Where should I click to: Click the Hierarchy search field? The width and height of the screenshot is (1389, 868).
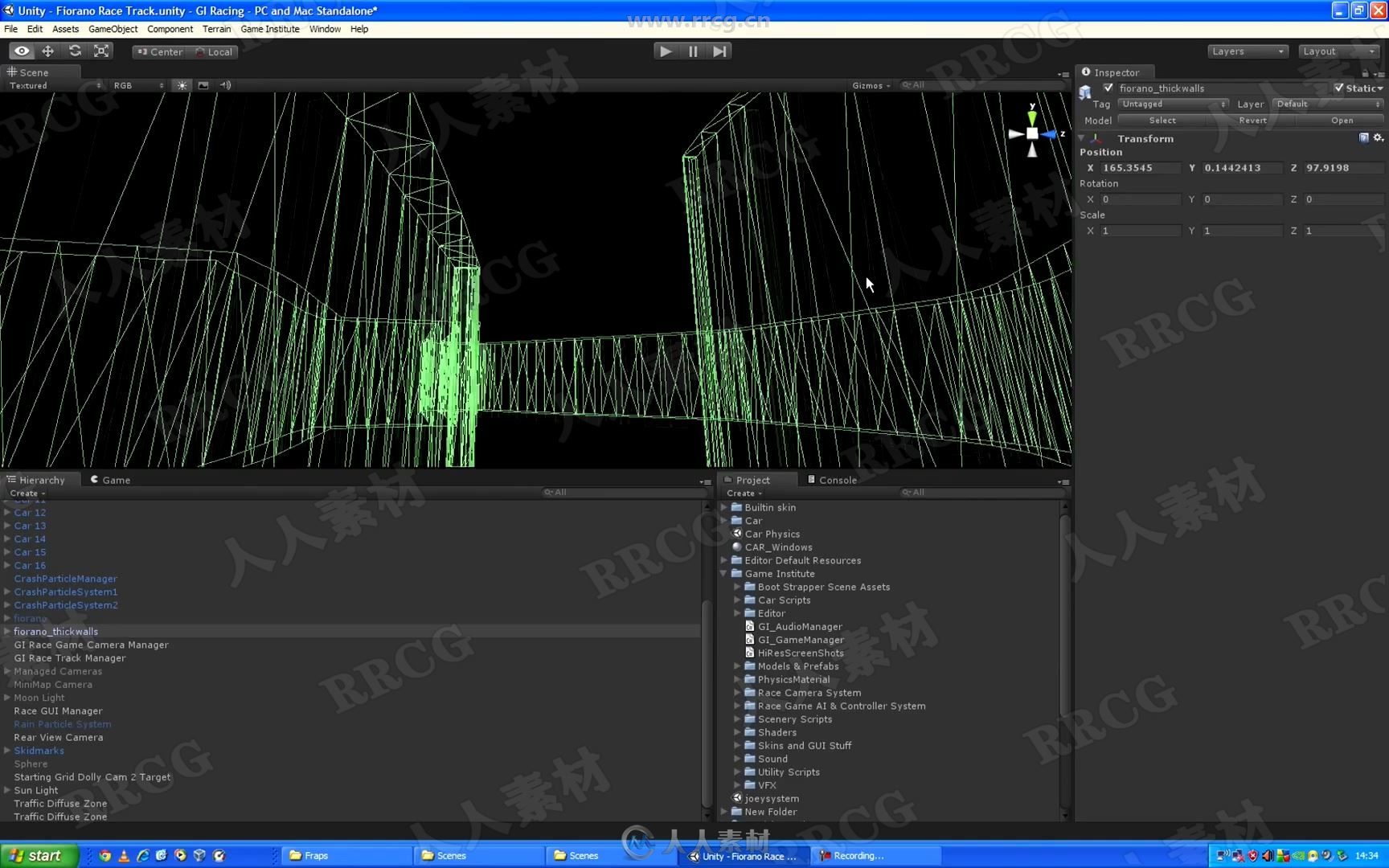coord(623,493)
